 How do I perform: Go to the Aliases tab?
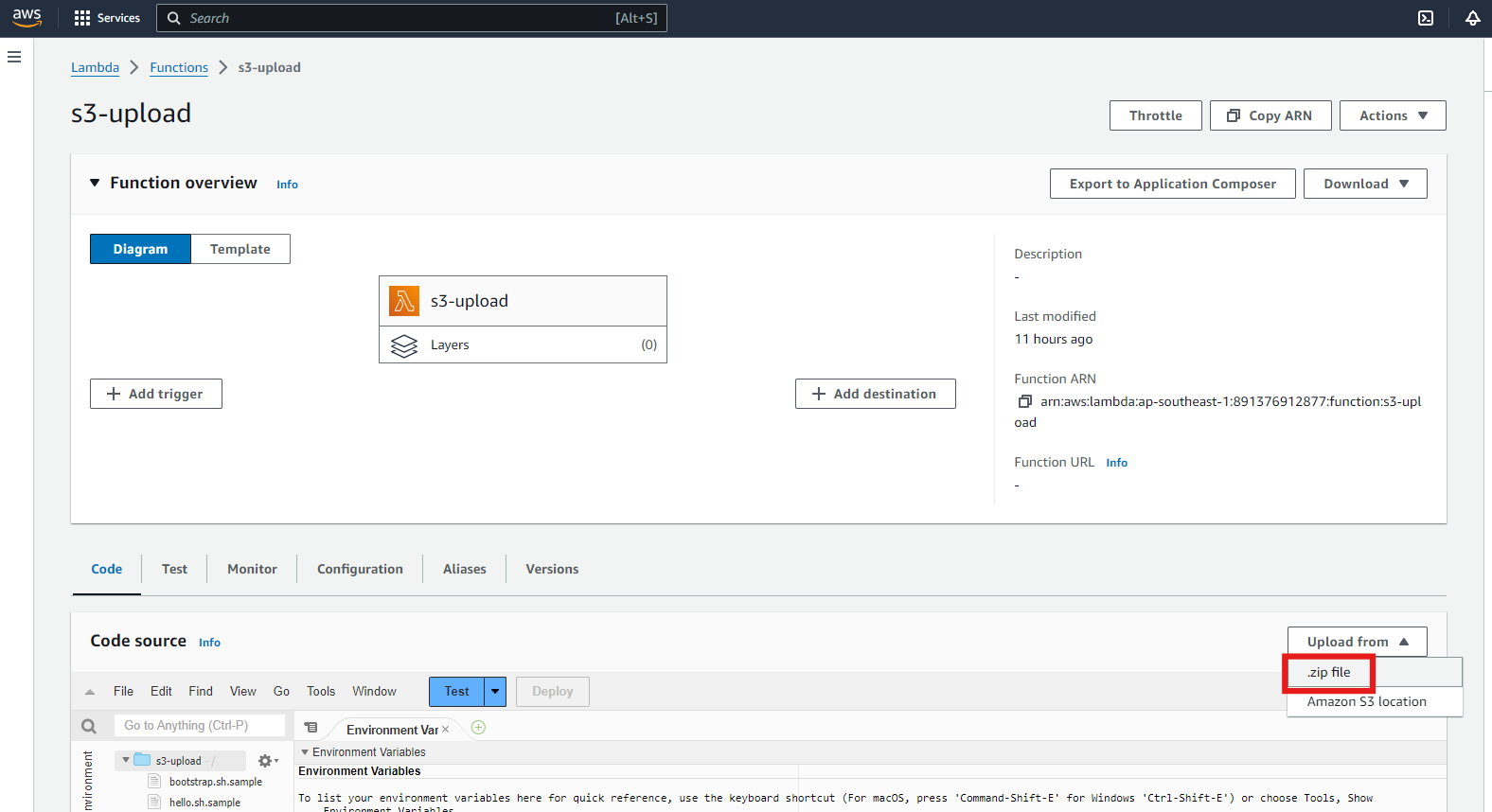[x=465, y=569]
